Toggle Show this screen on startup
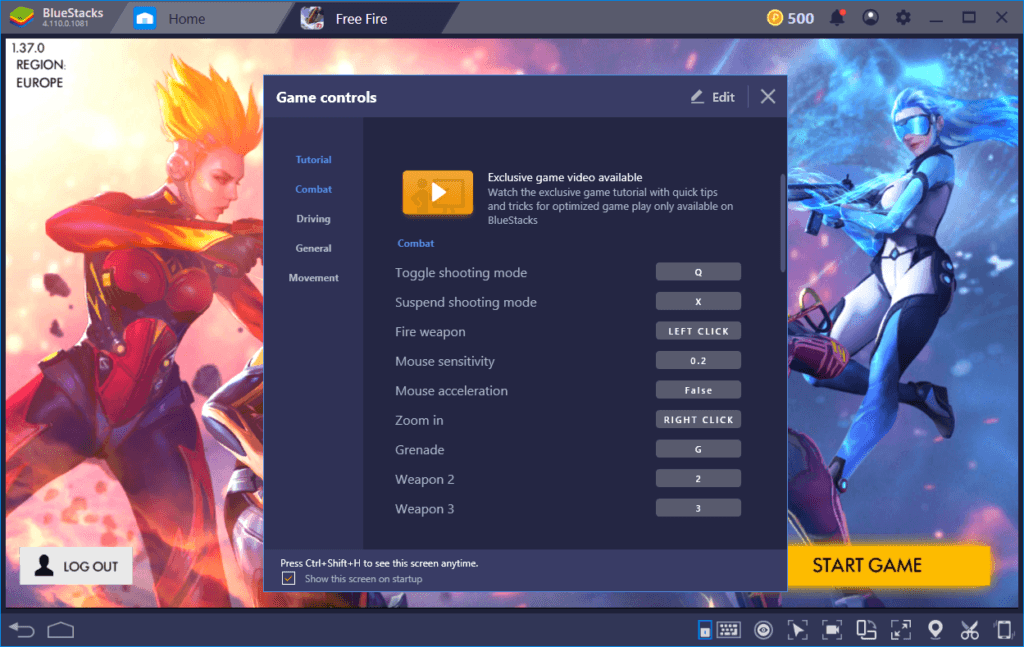This screenshot has height=647, width=1024. coord(289,578)
